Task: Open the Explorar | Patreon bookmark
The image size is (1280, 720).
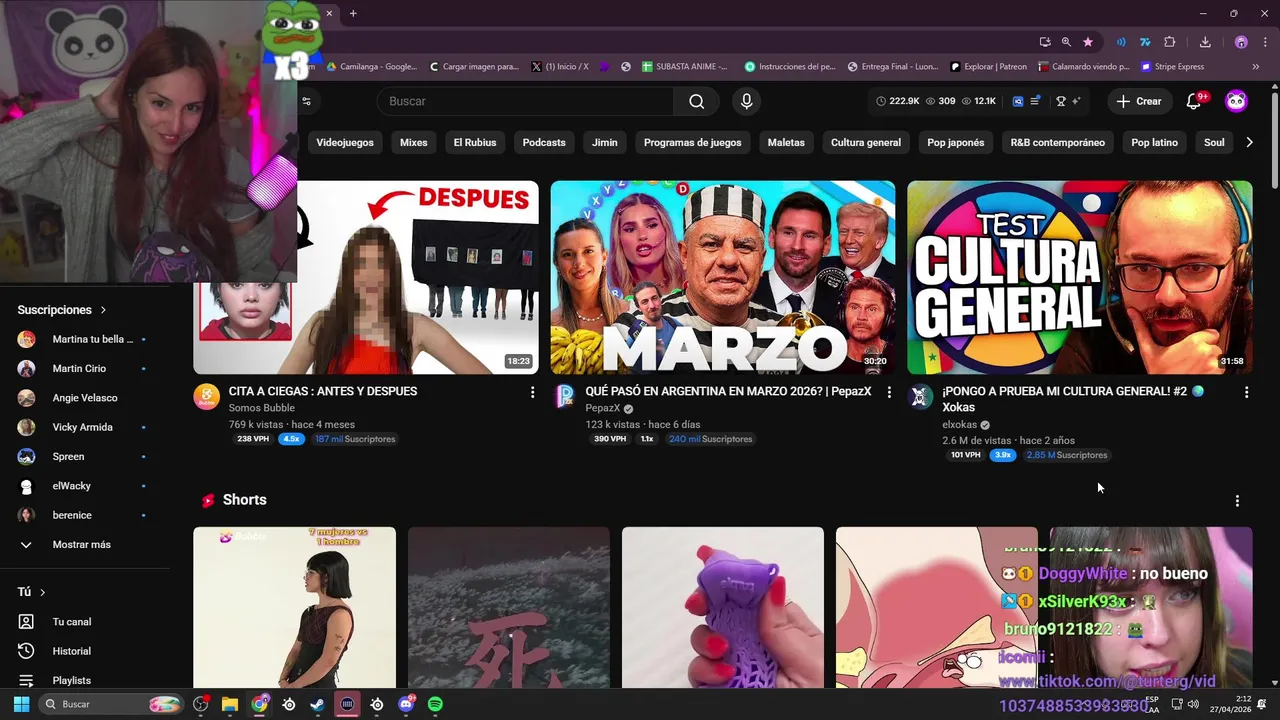Action: pyautogui.click(x=988, y=66)
